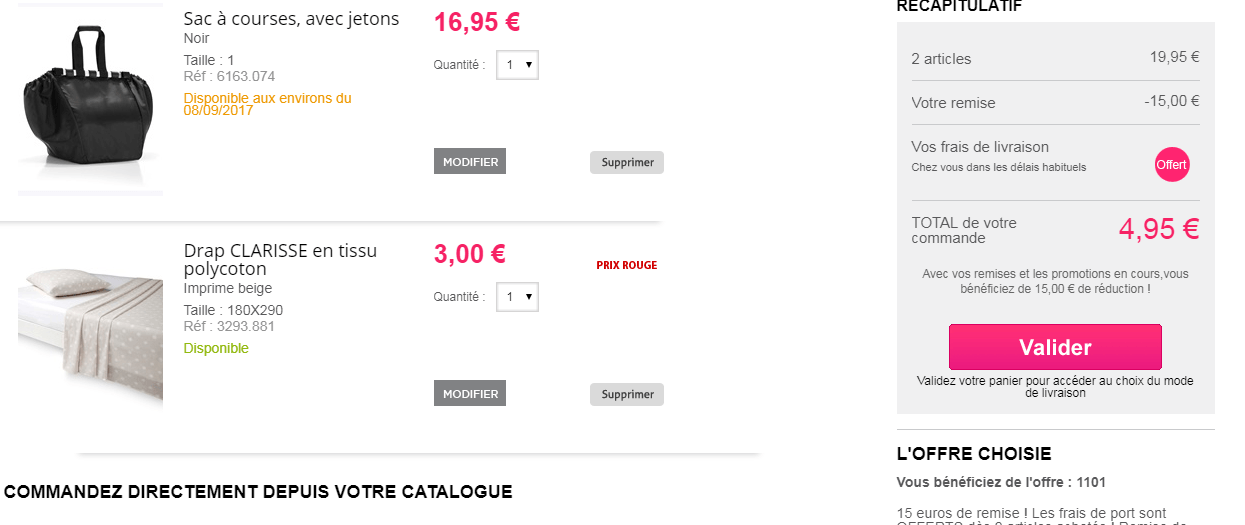
Task: Click the PRIX ROUGE label
Action: coord(626,266)
